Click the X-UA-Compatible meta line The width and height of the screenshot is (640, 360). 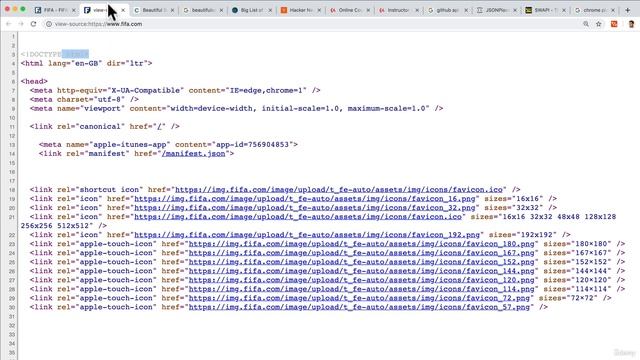(175, 90)
